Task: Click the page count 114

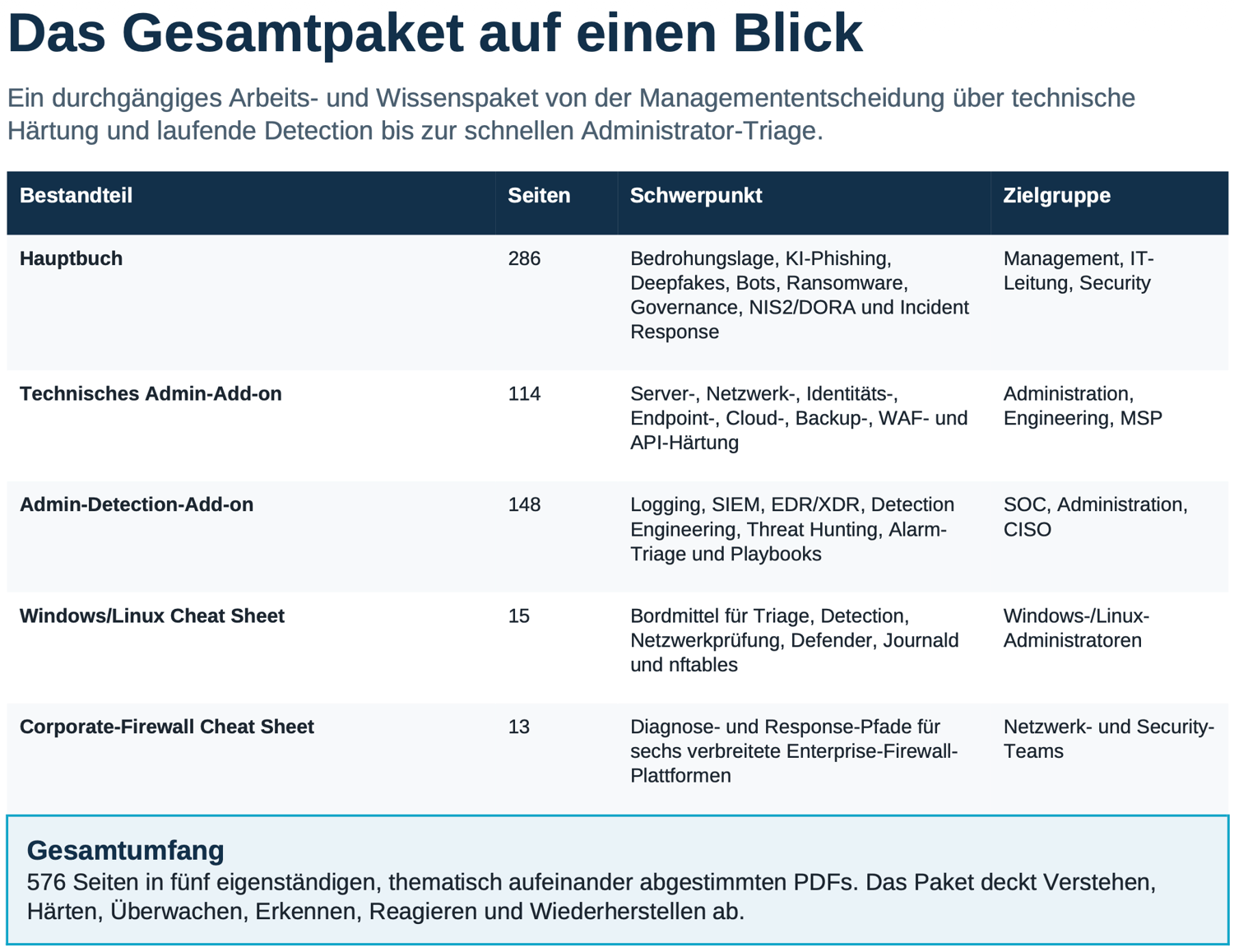Action: (524, 393)
